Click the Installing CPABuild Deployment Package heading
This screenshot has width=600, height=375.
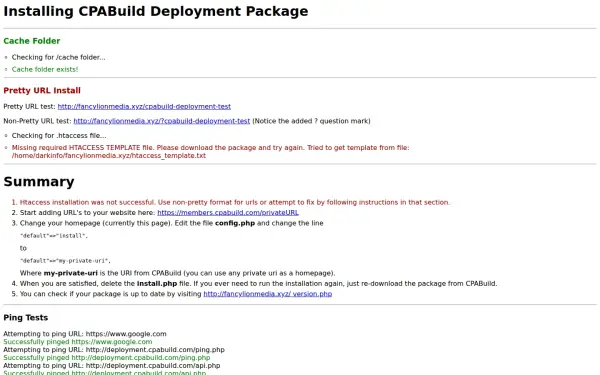coord(156,11)
